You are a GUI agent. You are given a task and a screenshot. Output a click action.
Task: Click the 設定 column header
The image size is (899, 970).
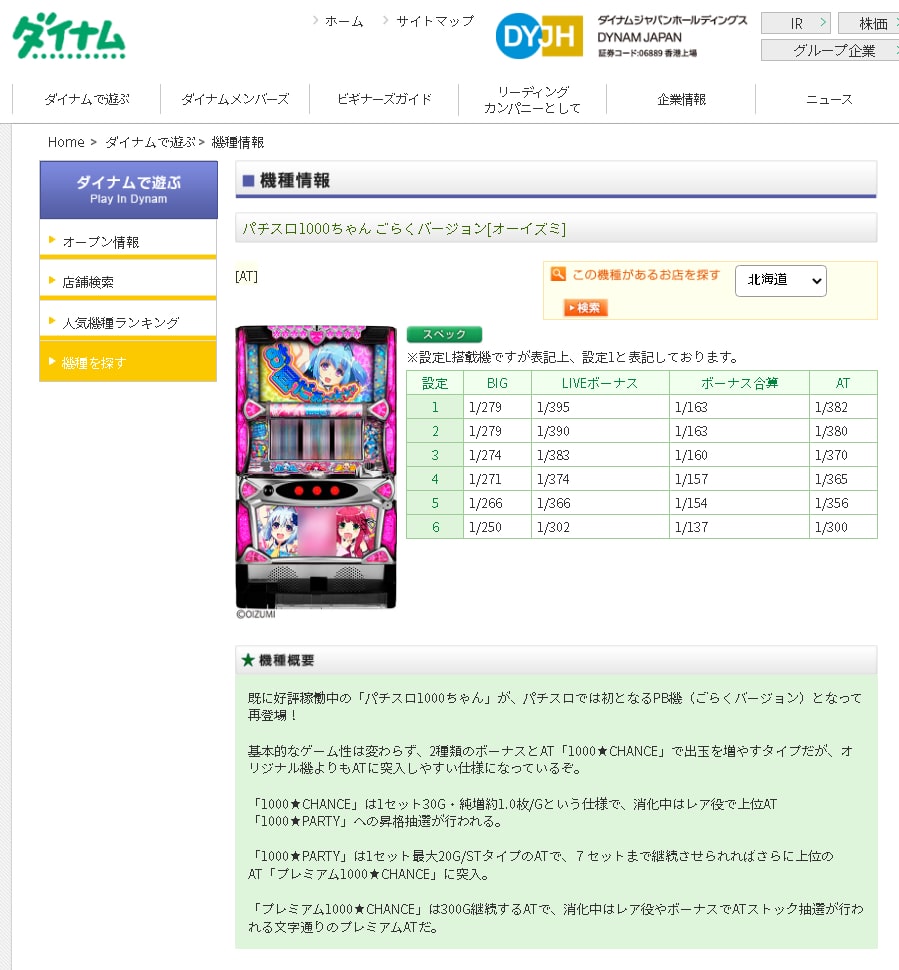click(x=435, y=383)
